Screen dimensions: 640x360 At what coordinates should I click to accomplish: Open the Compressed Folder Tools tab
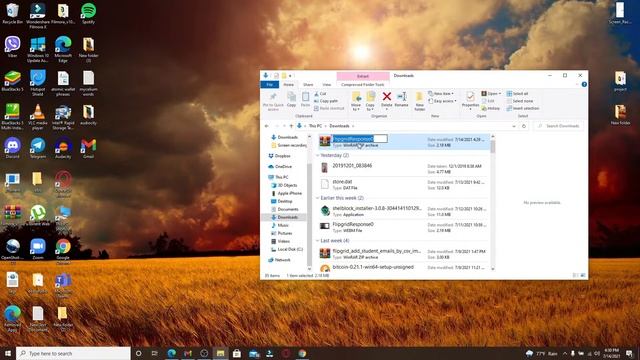coord(362,84)
